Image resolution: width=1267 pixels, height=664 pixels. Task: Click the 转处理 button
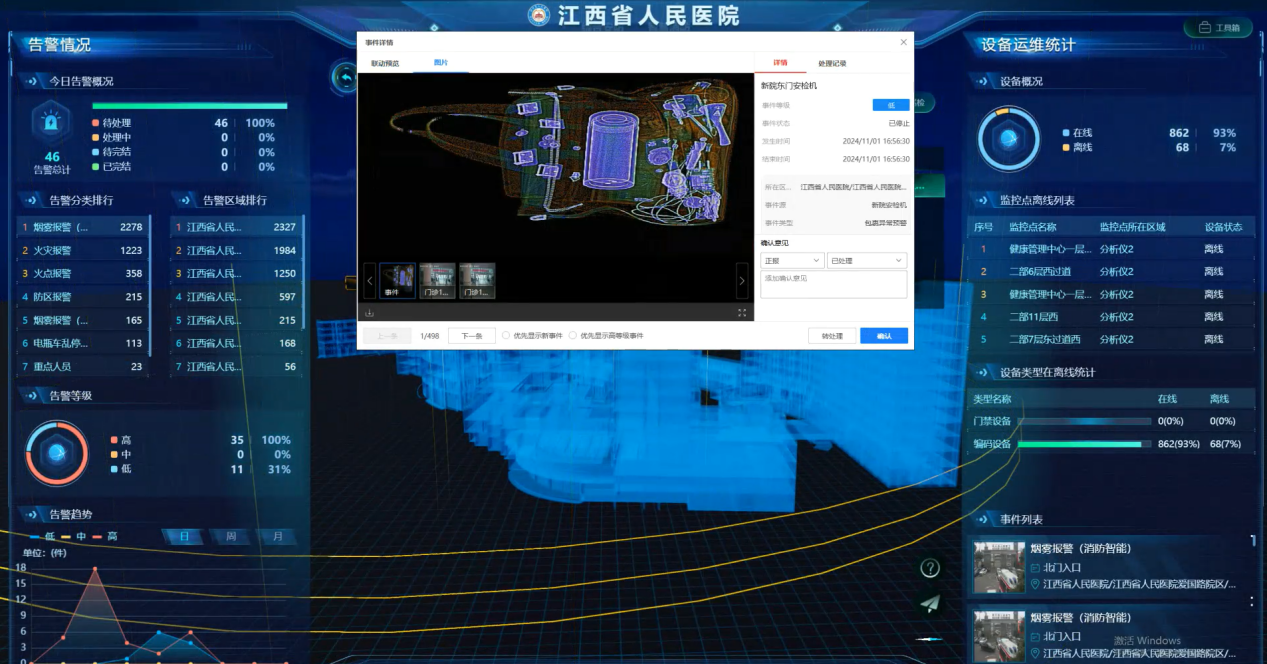click(832, 336)
